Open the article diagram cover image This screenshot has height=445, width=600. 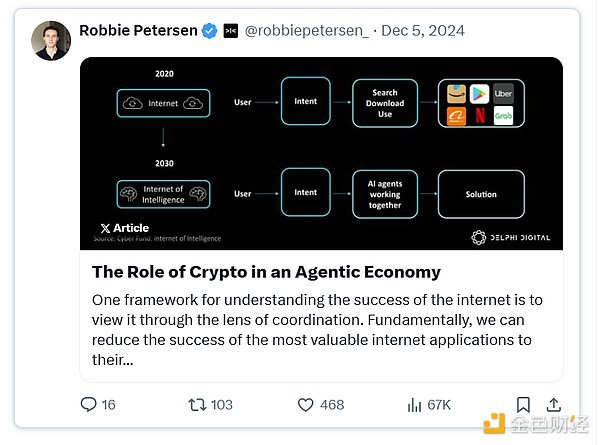coord(321,150)
